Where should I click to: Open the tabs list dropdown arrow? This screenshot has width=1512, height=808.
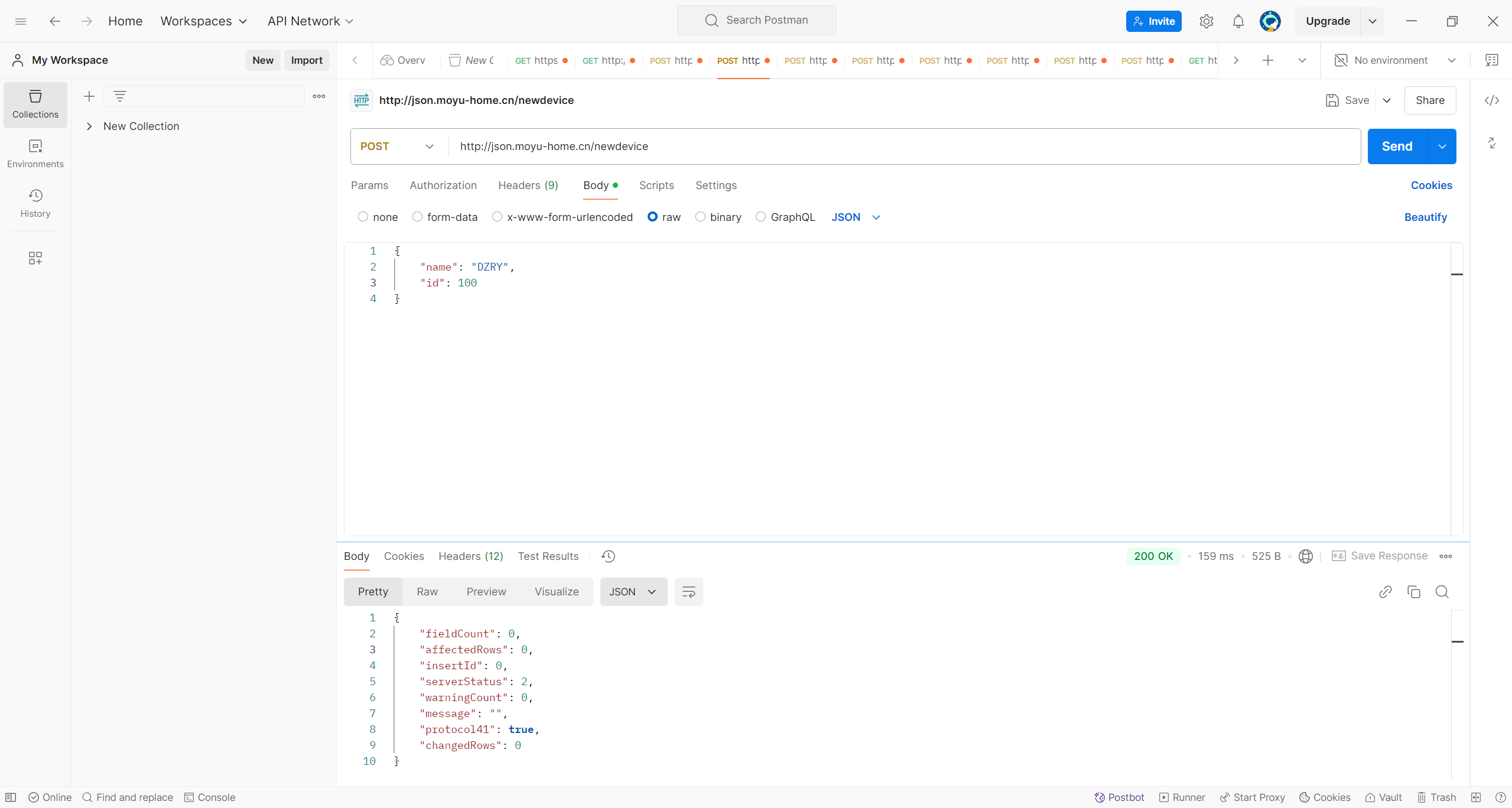(1302, 60)
